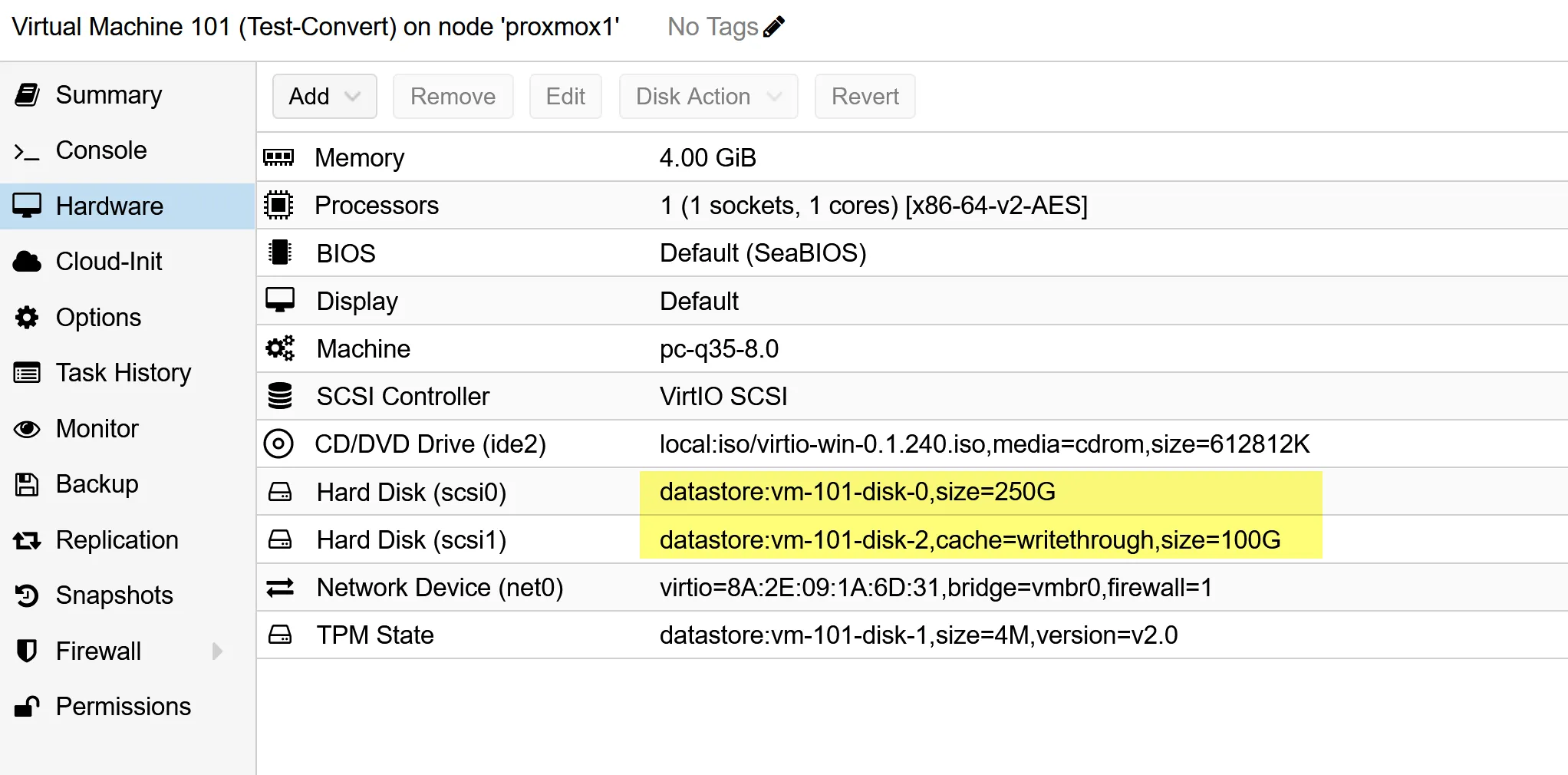Switch to the Console view
Image resolution: width=1568 pixels, height=775 pixels.
coord(101,150)
